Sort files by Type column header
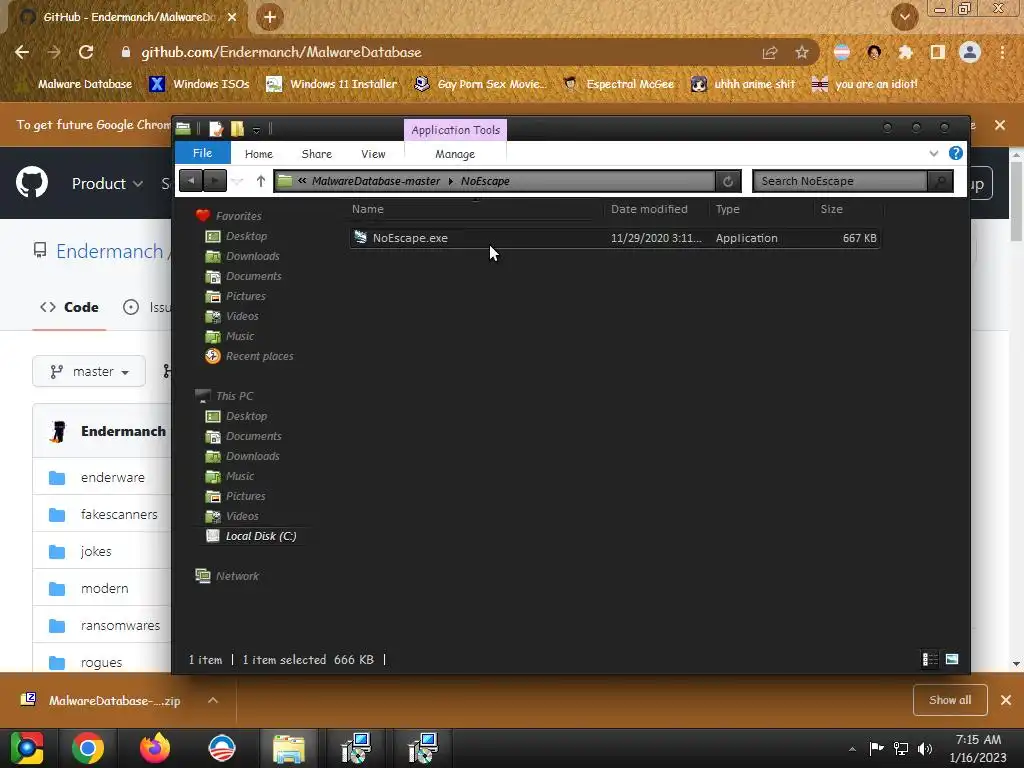This screenshot has width=1024, height=768. point(728,209)
